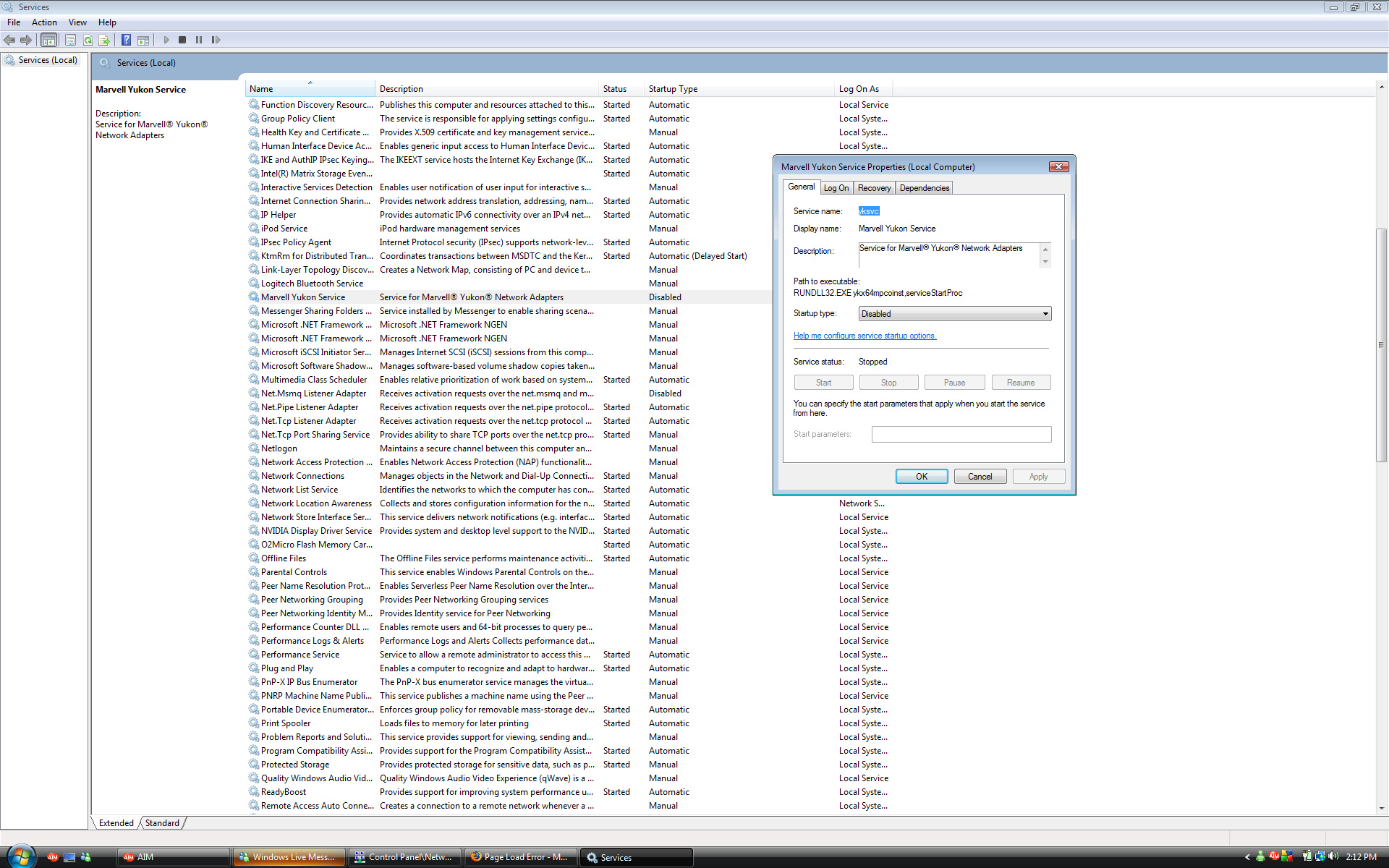This screenshot has width=1389, height=868.
Task: Click the gear icon beside Parental Controls
Action: (x=254, y=572)
